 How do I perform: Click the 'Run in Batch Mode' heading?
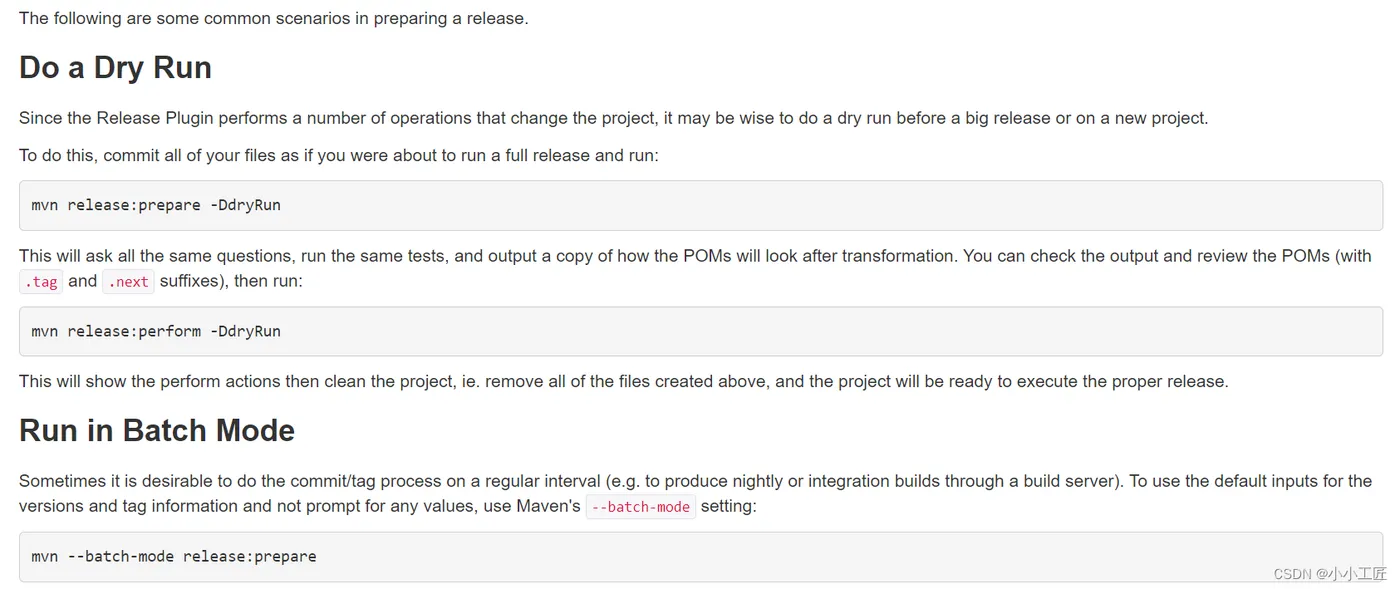coord(157,430)
